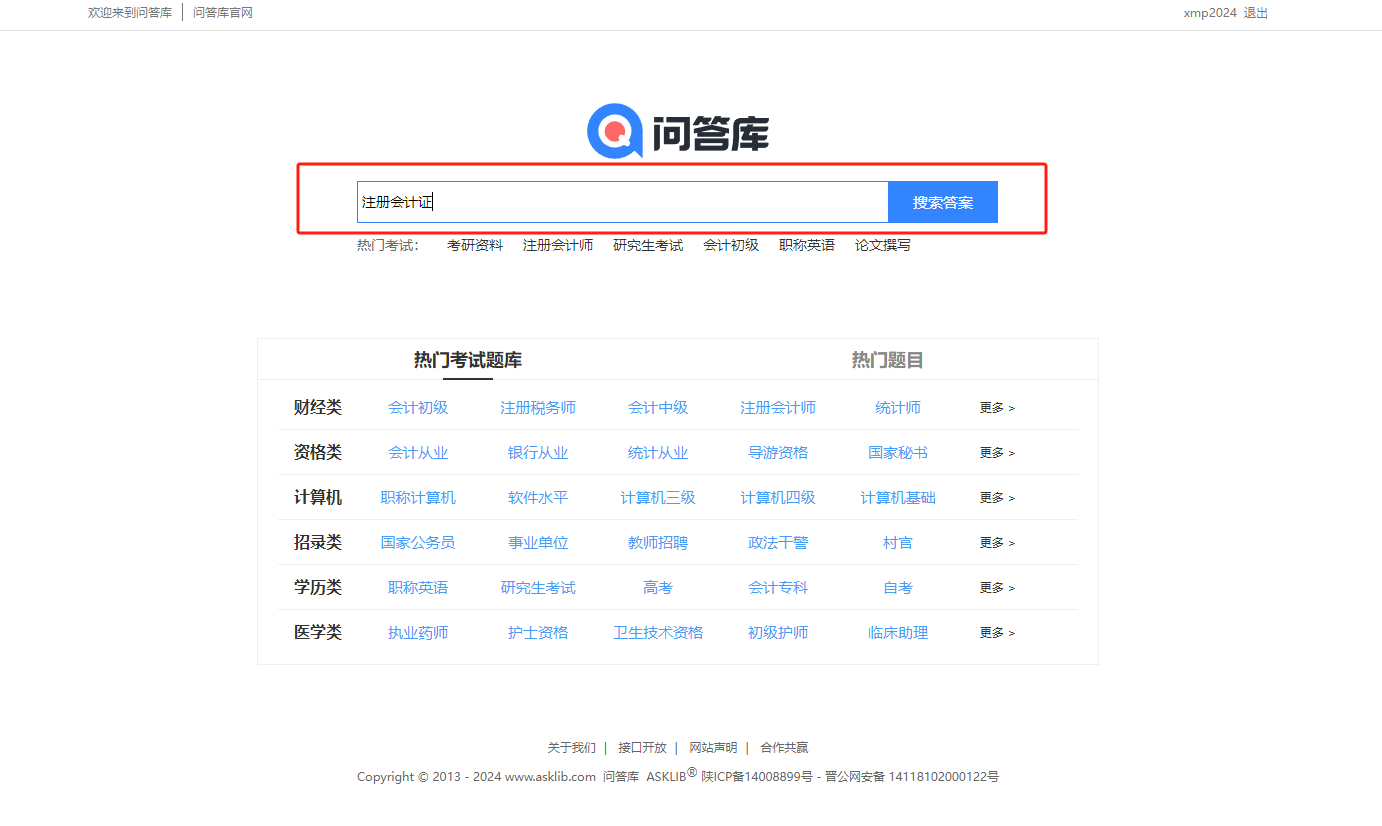Click the 搜索答案 button
Screen dimensions: 1382x826
(943, 202)
